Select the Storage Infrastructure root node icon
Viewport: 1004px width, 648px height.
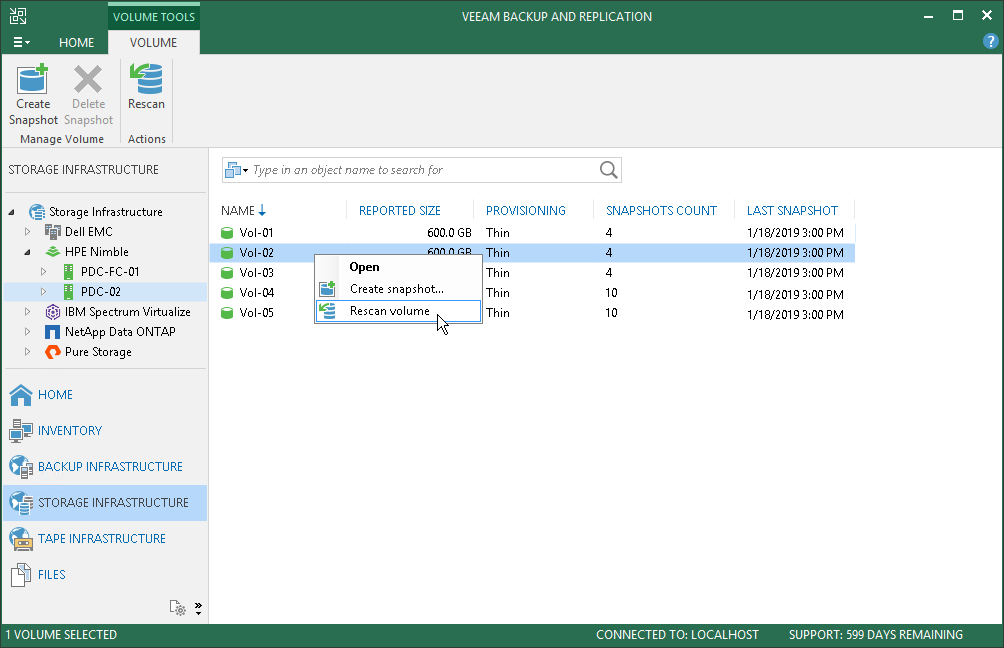[37, 212]
